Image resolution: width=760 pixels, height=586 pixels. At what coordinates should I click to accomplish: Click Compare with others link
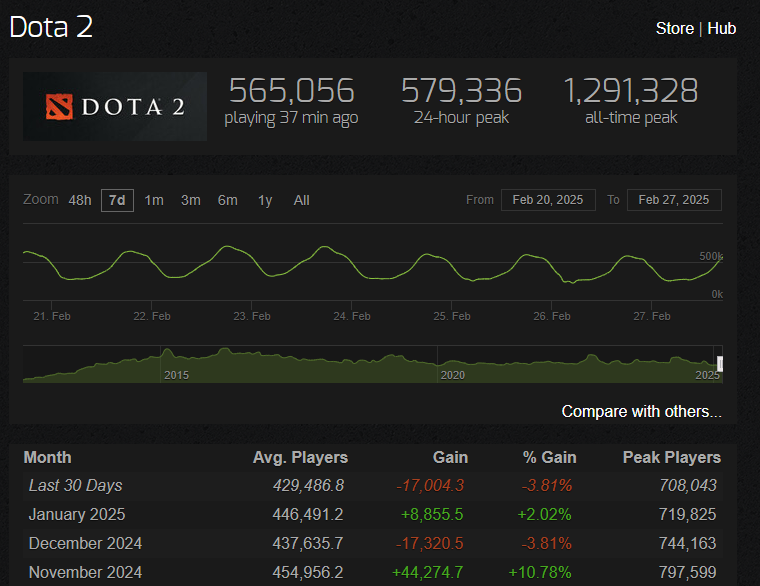coord(641,411)
